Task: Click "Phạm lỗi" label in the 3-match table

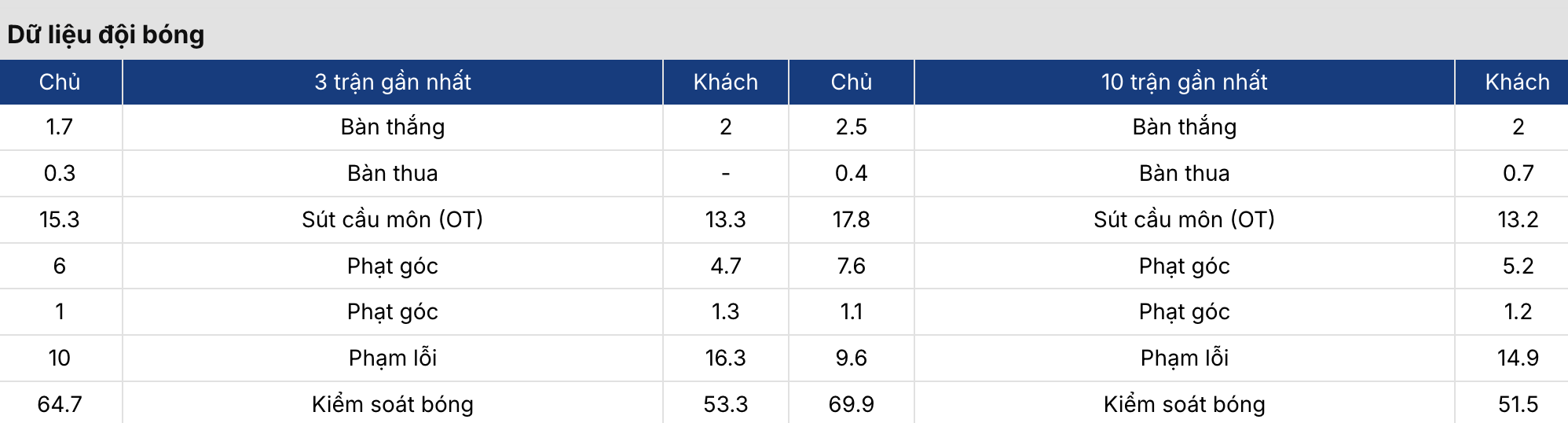Action: coord(393,358)
